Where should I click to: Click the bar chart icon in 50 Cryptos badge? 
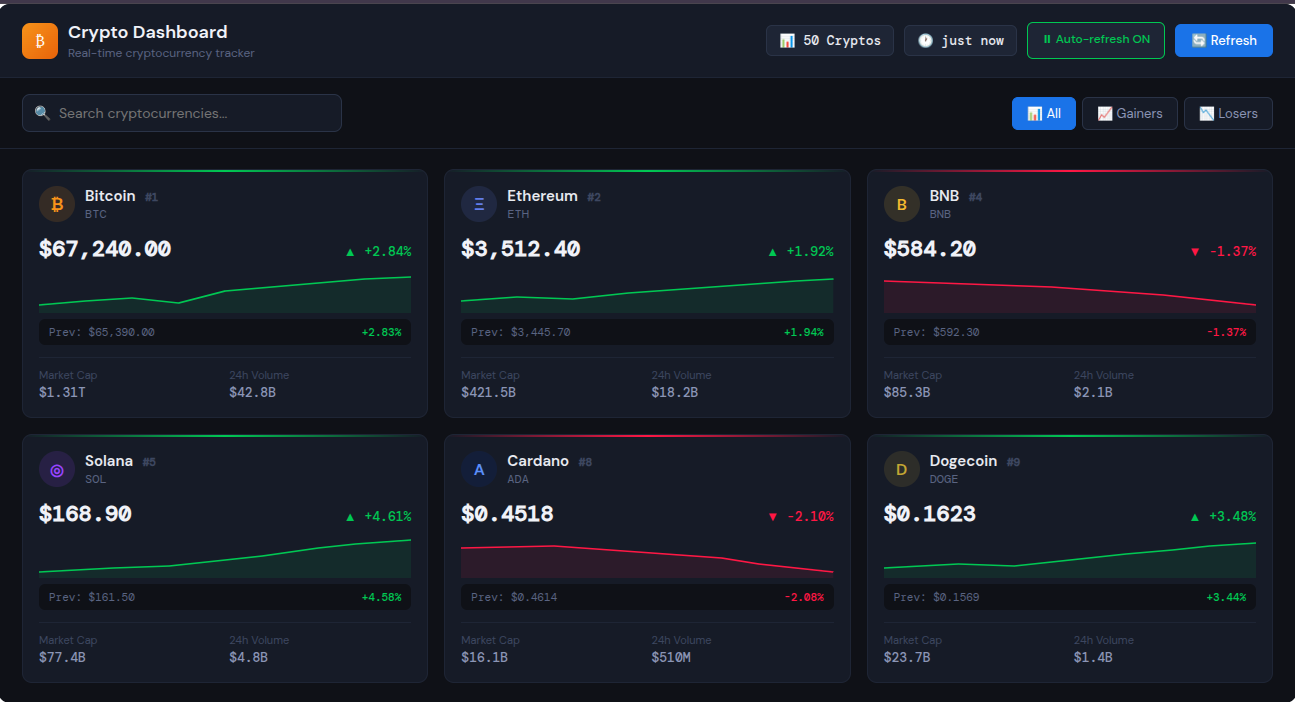[x=787, y=40]
